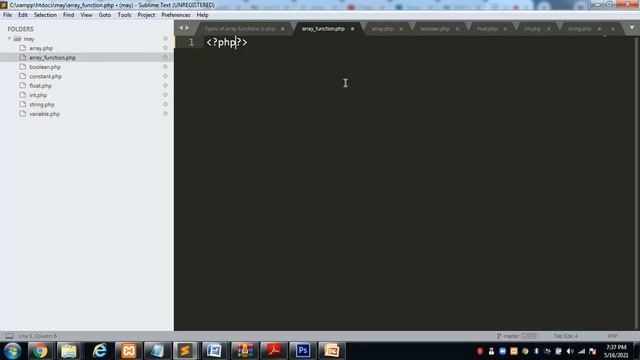Viewport: 640px width, 360px height.
Task: Open the PHP syntax selector
Action: [612, 336]
